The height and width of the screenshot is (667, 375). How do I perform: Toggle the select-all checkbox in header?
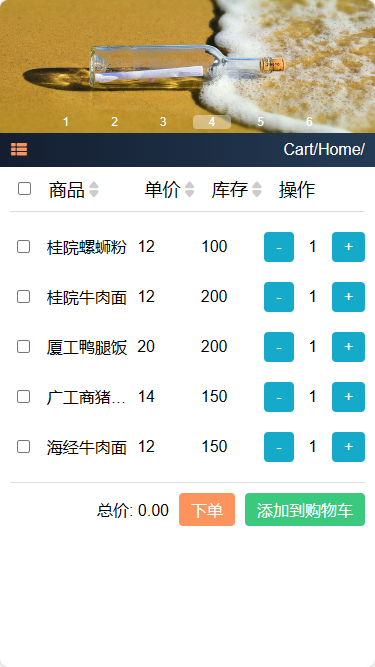click(24, 188)
